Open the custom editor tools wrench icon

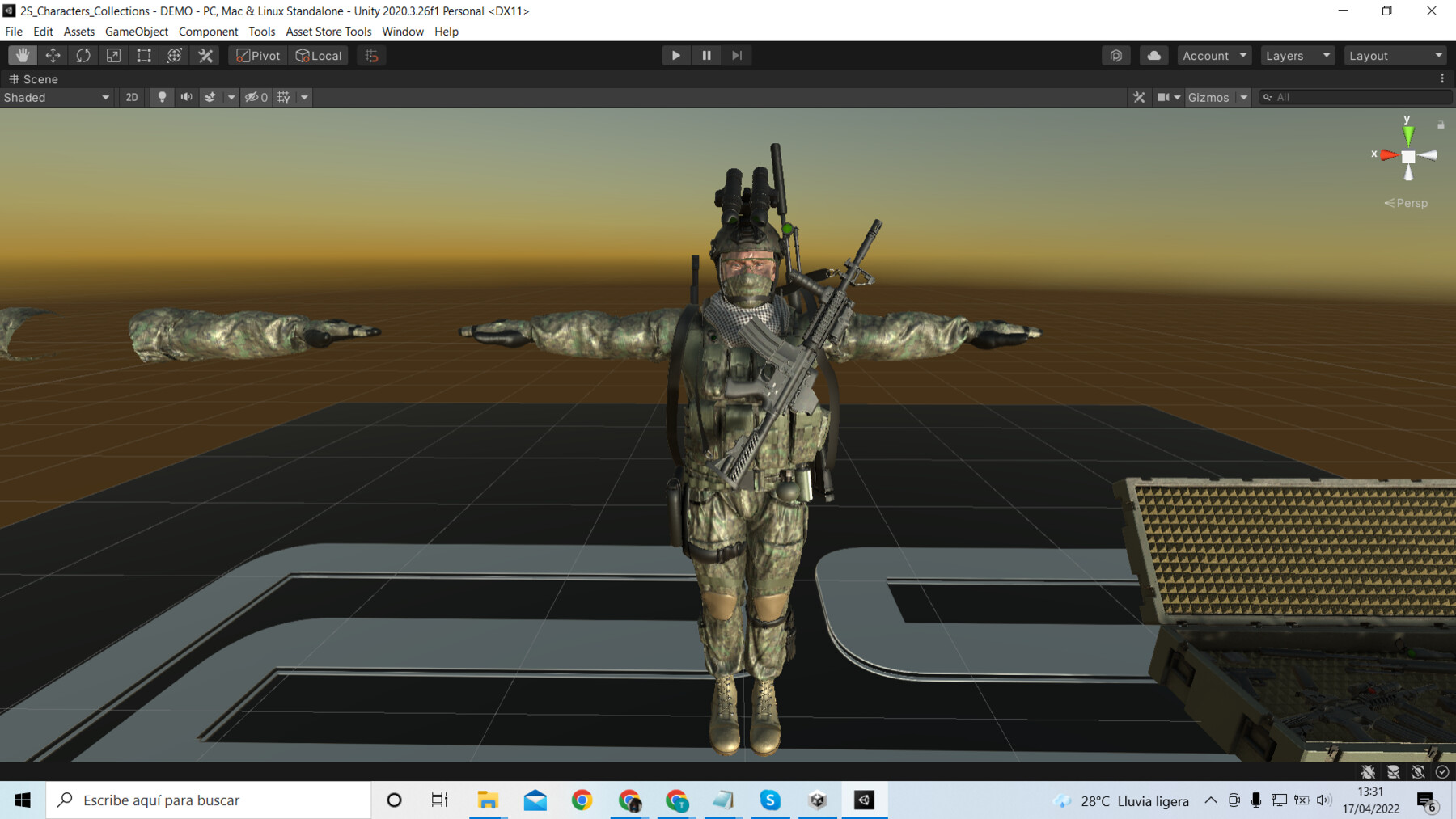click(205, 55)
